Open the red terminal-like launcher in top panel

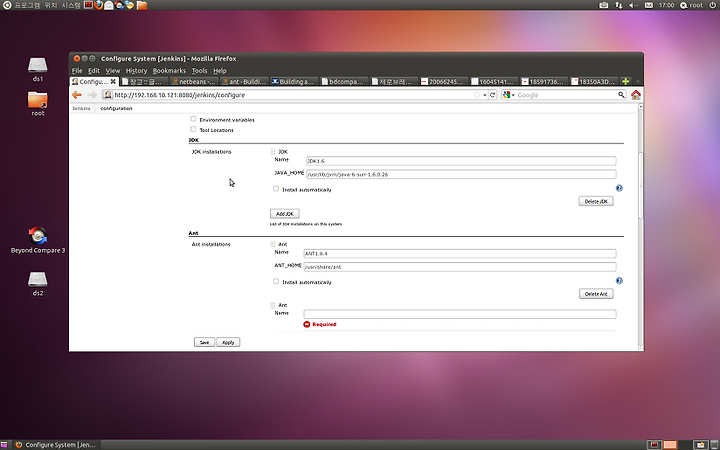[88, 5]
